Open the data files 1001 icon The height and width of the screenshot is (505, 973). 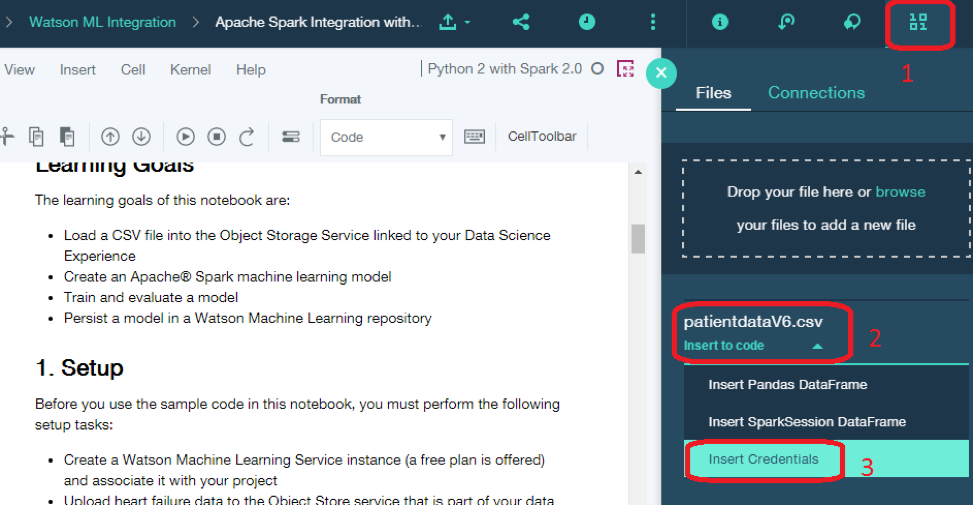[918, 22]
